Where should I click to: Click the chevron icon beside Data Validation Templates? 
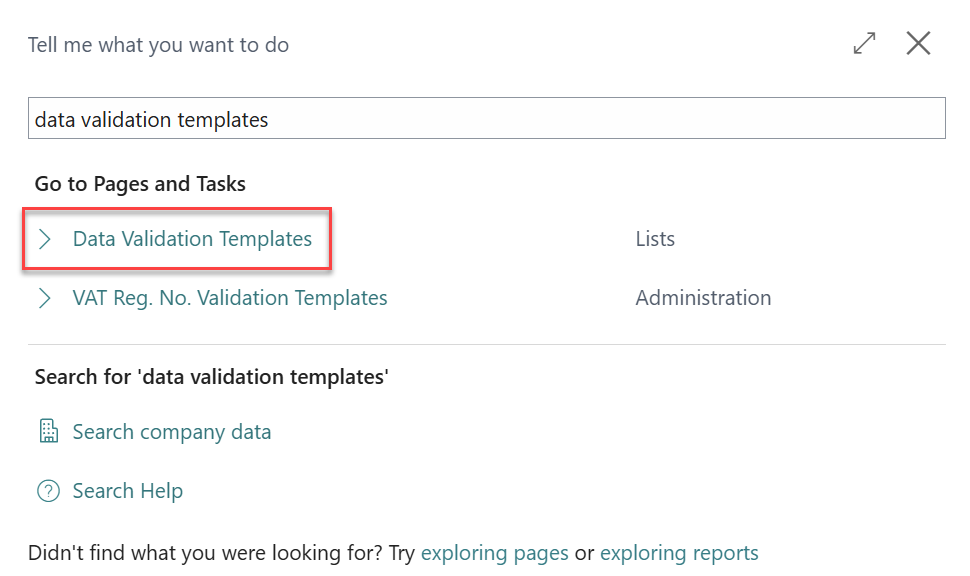[44, 238]
